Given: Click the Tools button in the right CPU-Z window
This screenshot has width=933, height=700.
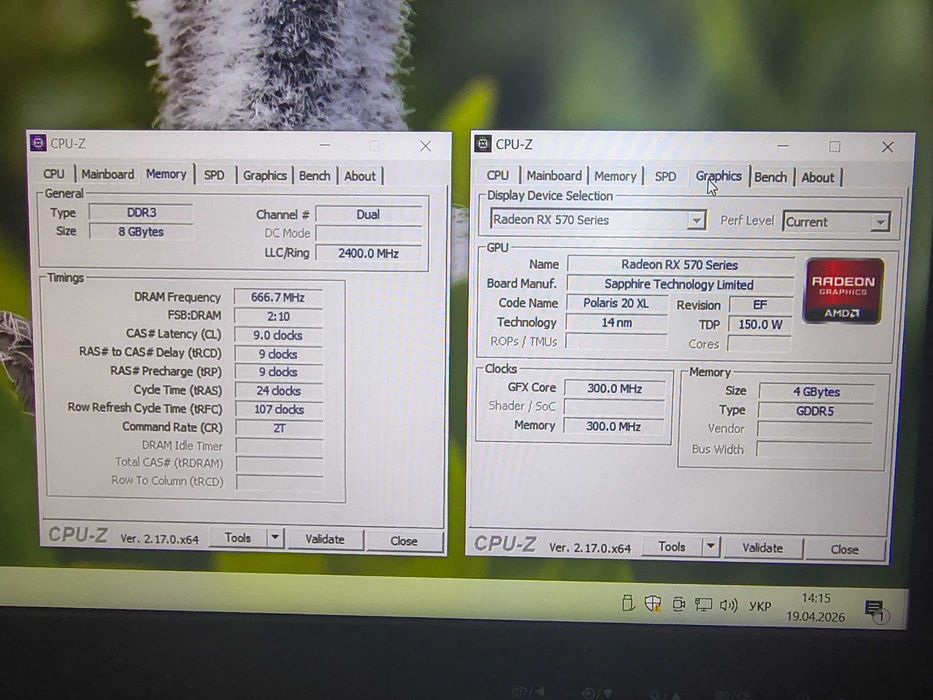Looking at the screenshot, I should coord(672,546).
